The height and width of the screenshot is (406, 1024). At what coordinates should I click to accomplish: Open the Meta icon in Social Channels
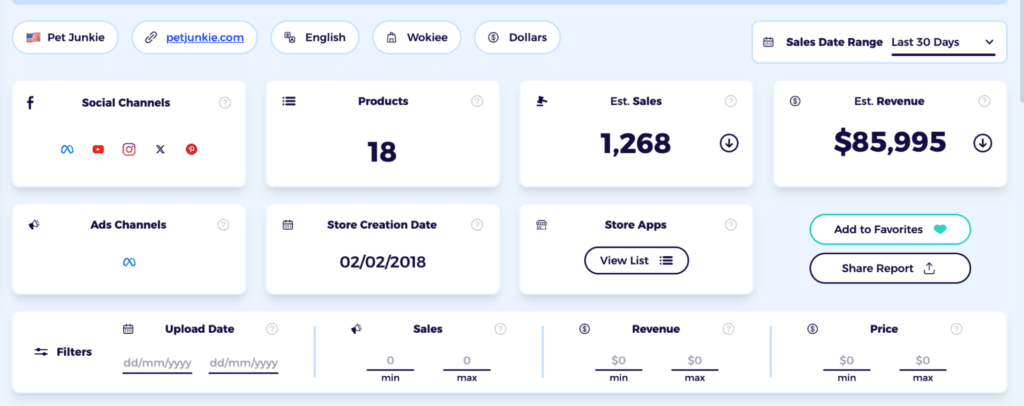point(67,149)
